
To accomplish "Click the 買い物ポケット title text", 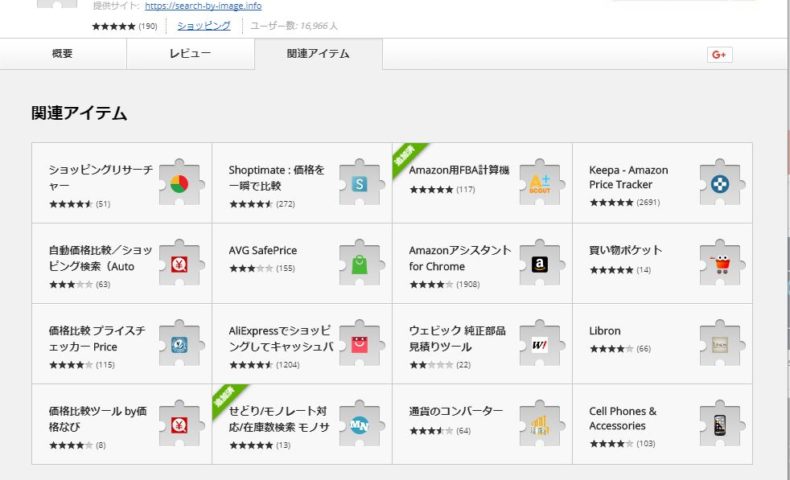I will (625, 250).
